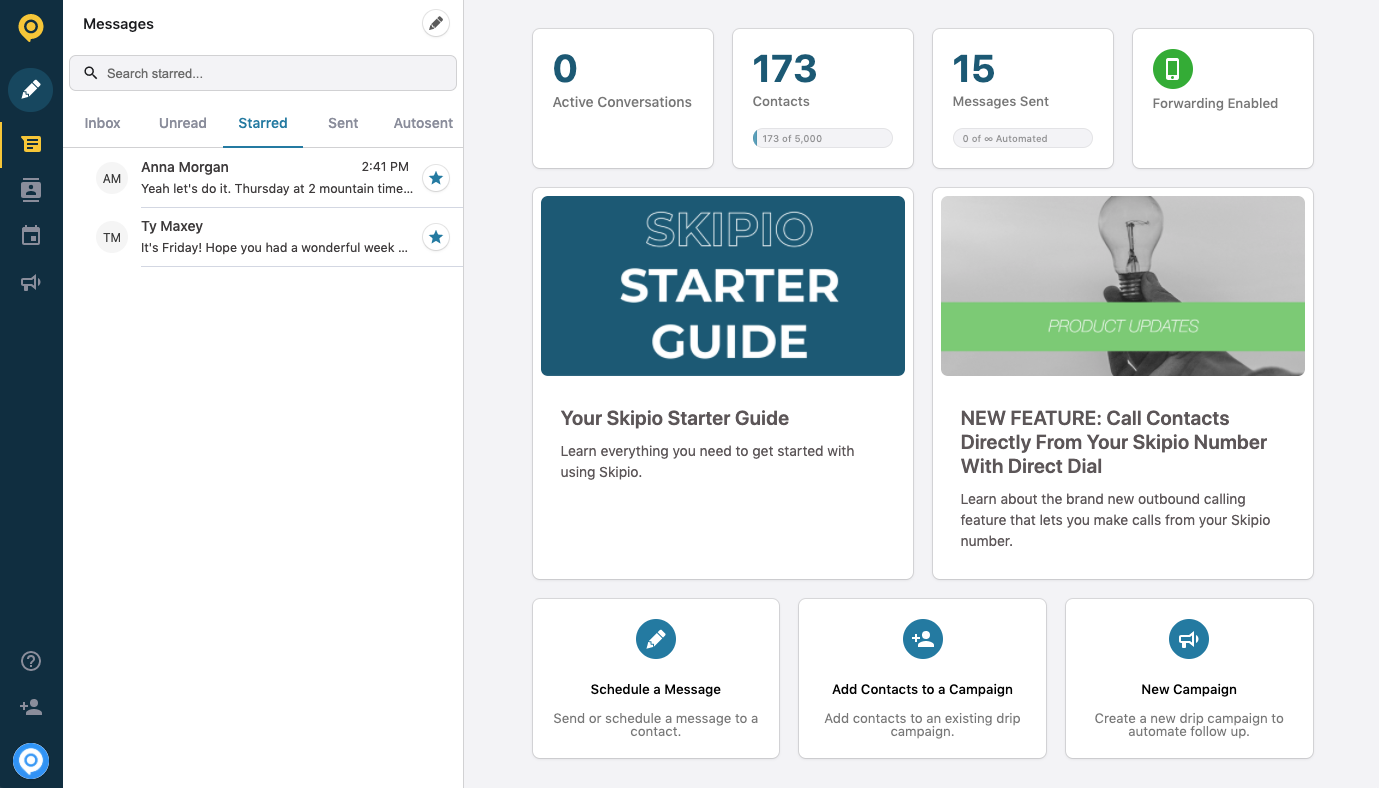Click the compose pencil icon in the sidebar

(30, 90)
